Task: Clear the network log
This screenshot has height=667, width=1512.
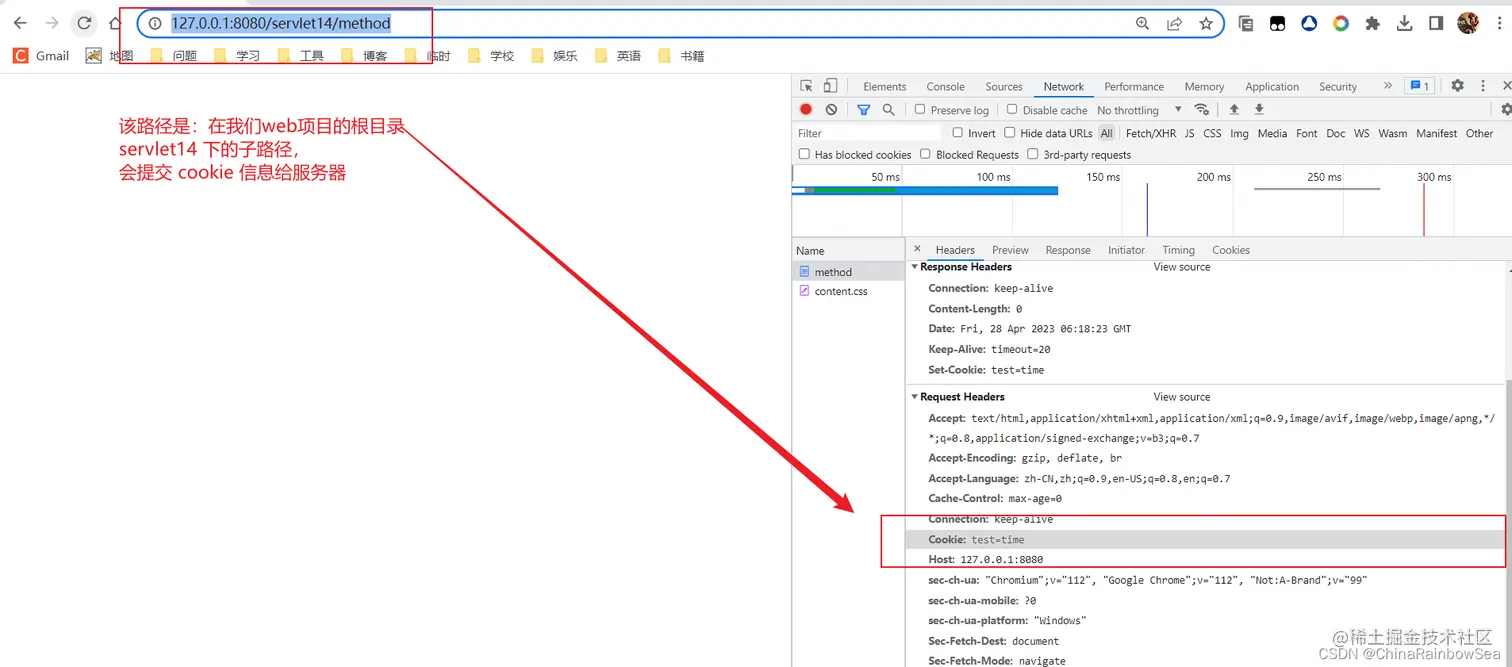Action: (x=831, y=109)
